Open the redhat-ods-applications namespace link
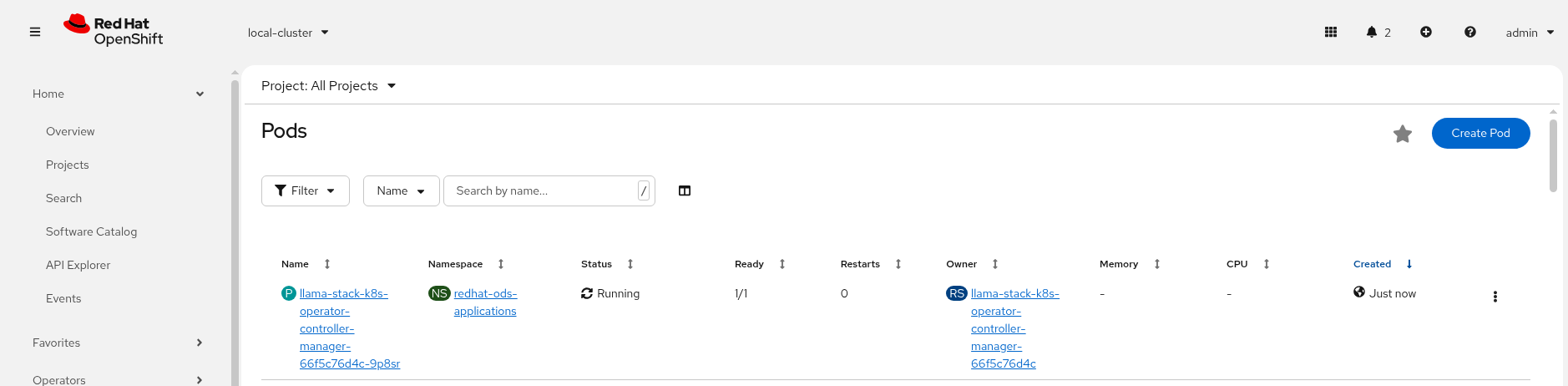The height and width of the screenshot is (386, 1568). pos(485,302)
